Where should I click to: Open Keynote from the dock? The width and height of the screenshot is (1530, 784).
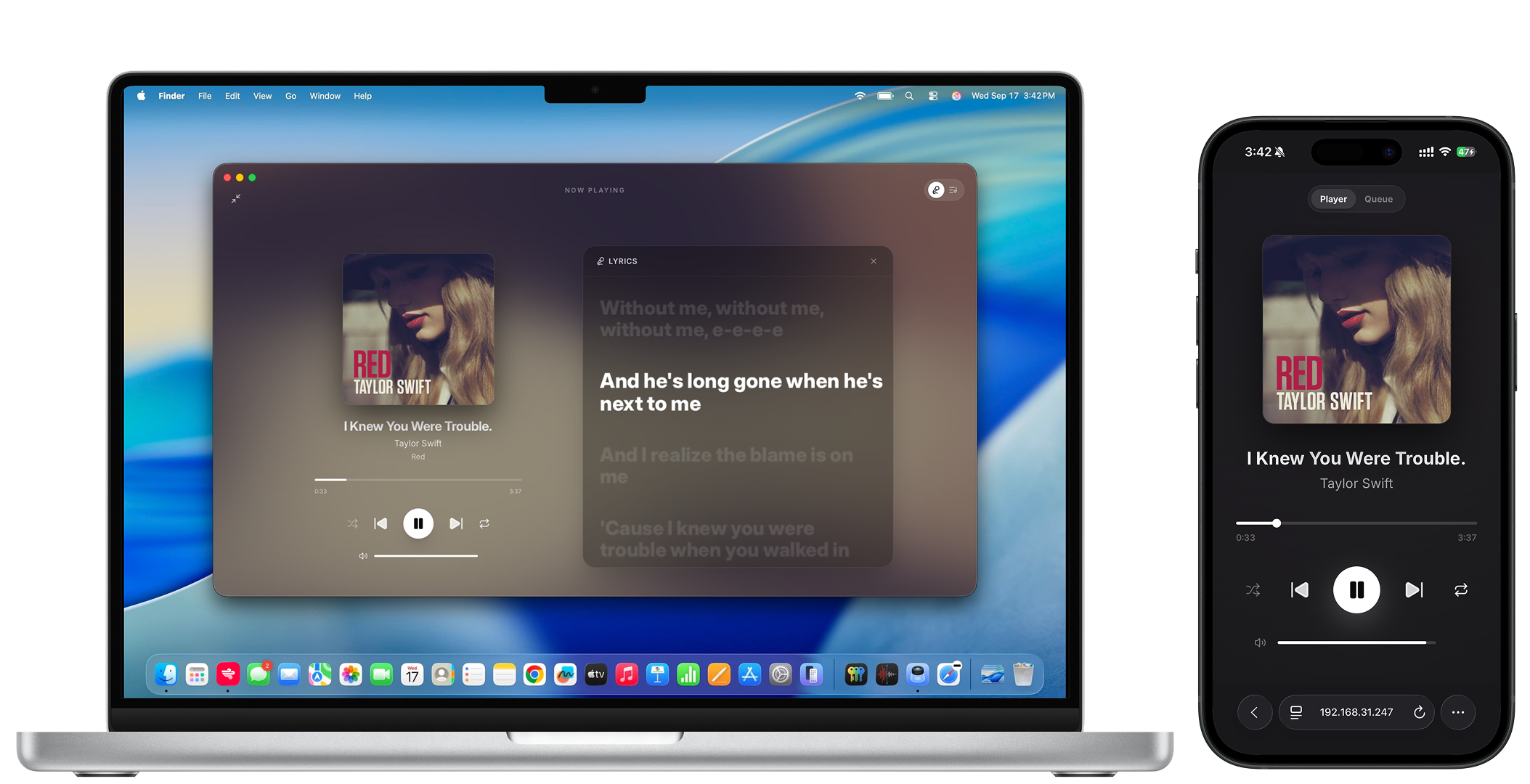[657, 674]
